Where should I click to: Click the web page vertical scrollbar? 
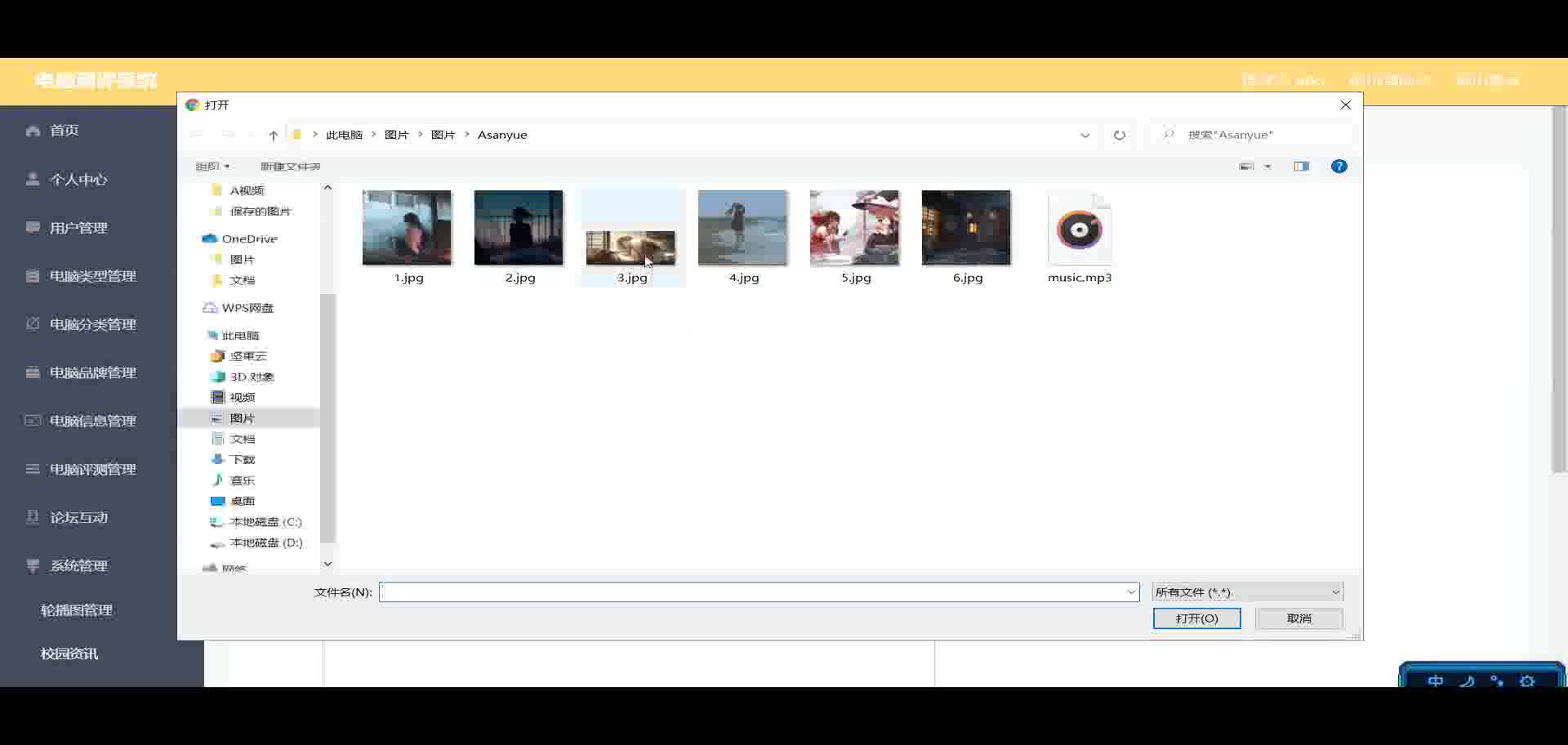click(x=1559, y=290)
